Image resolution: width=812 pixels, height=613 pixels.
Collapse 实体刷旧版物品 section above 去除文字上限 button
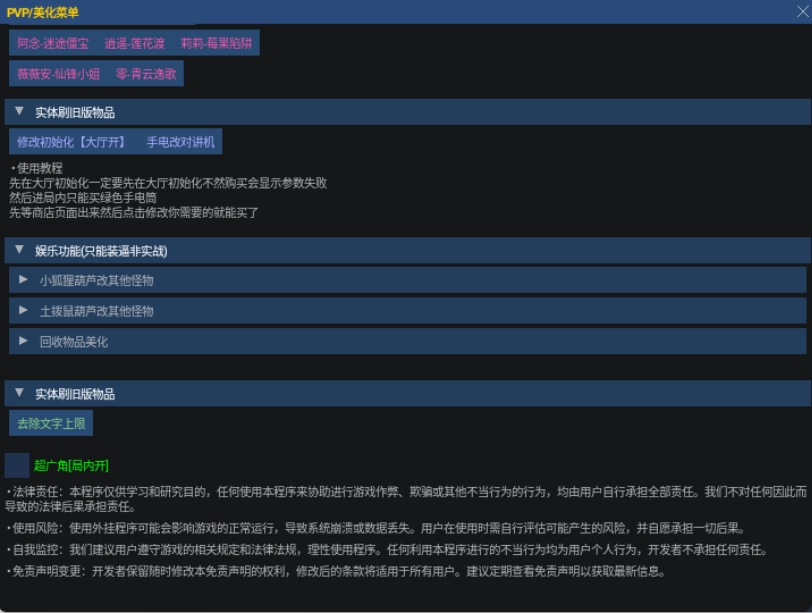[x=19, y=393]
